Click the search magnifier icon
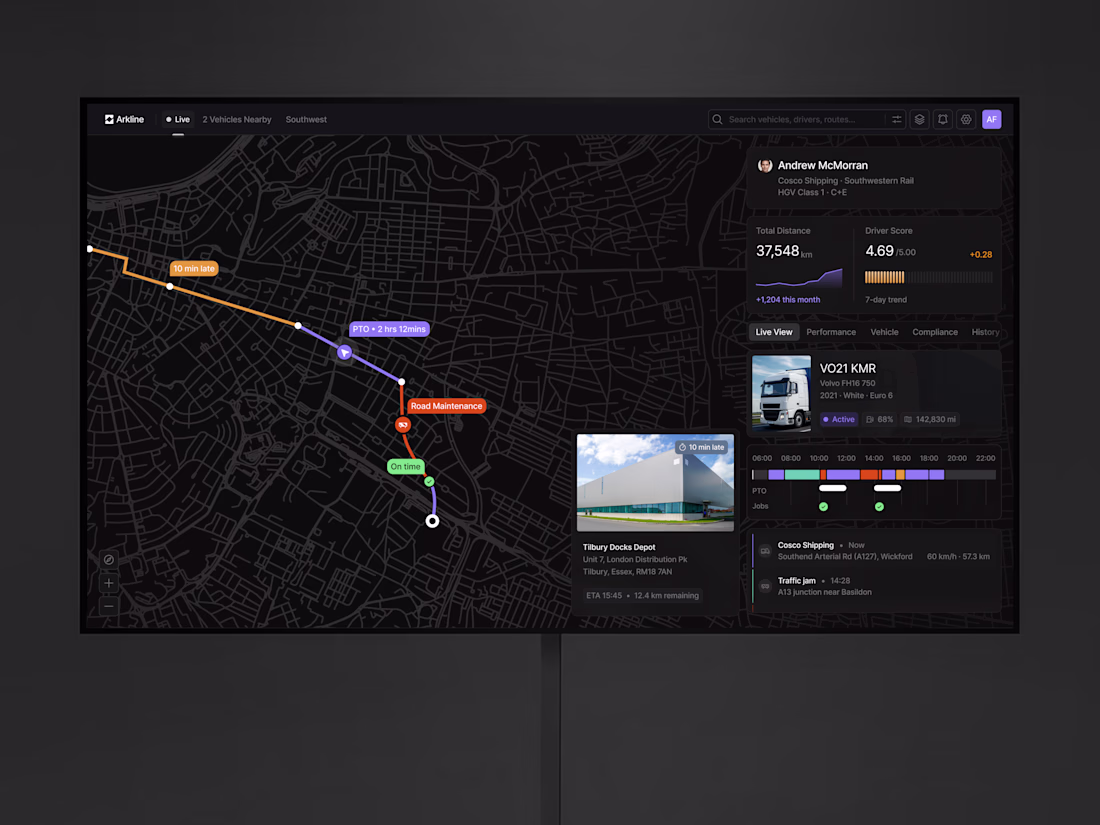The width and height of the screenshot is (1100, 825). point(718,119)
